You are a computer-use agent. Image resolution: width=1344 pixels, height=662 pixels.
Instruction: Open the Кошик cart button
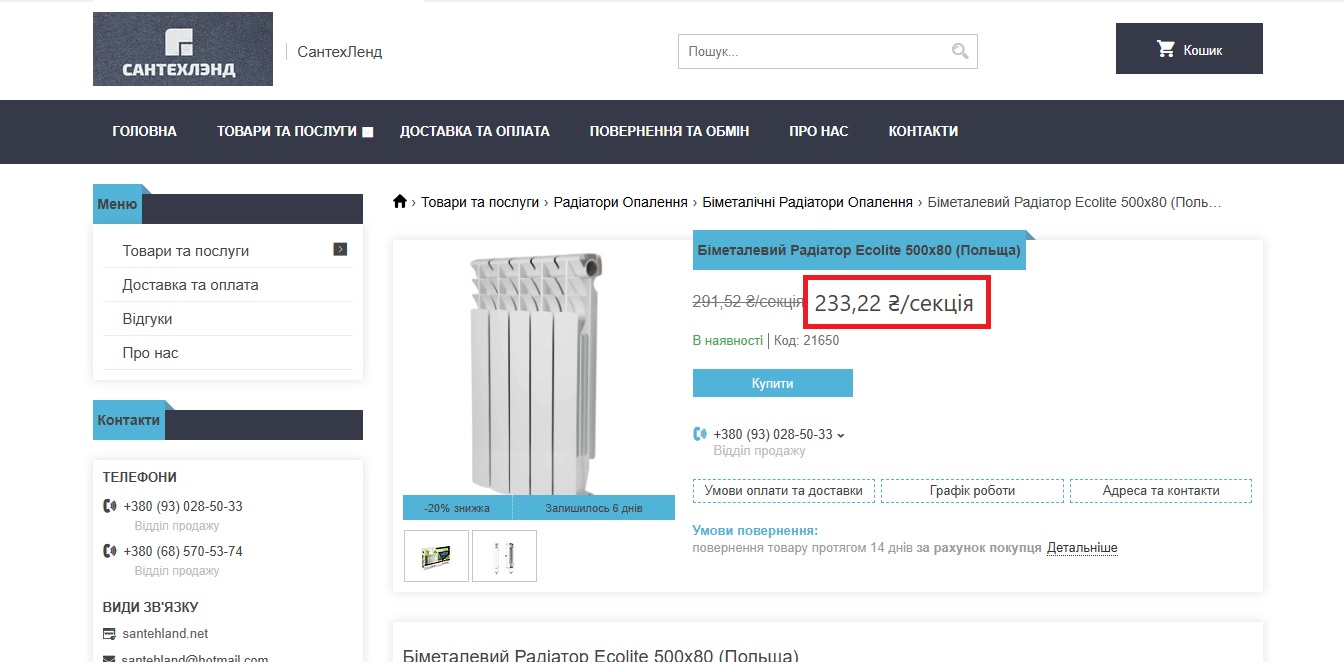(x=1189, y=49)
